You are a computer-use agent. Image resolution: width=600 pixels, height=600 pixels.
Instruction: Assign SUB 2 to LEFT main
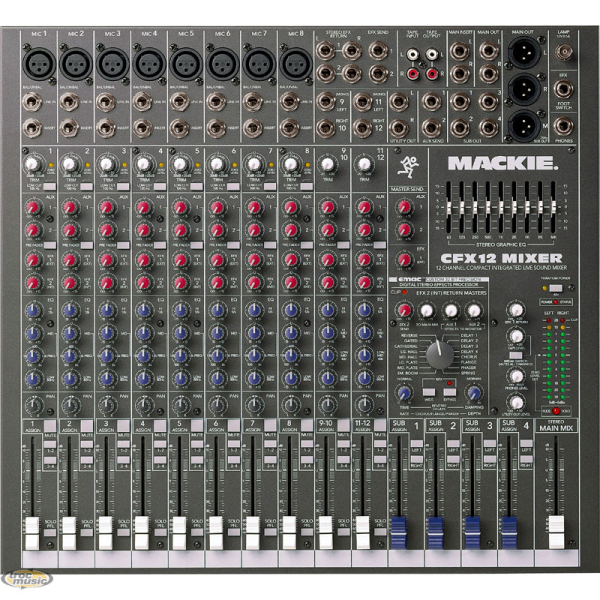[453, 443]
